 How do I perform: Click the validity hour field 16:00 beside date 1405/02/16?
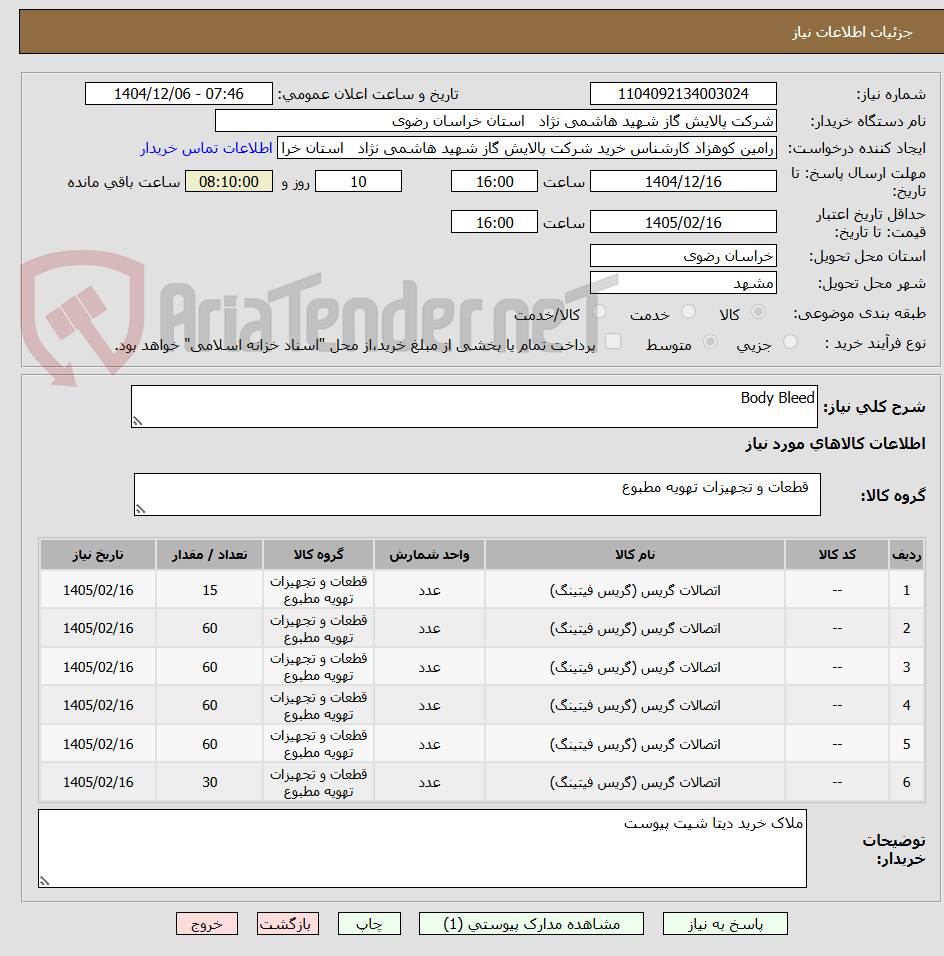(495, 223)
